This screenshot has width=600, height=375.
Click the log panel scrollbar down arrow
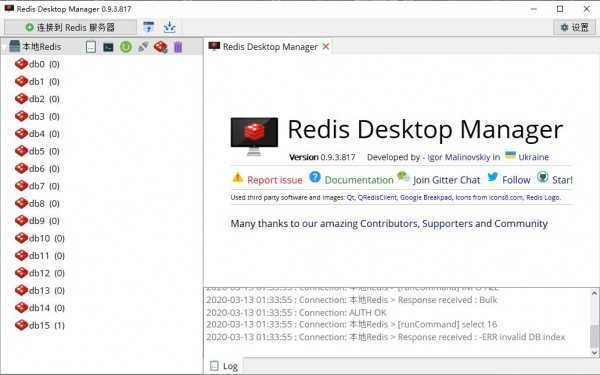click(x=594, y=352)
